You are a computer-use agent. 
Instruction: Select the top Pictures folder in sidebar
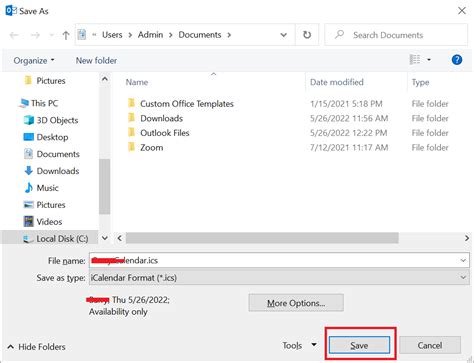(x=45, y=81)
